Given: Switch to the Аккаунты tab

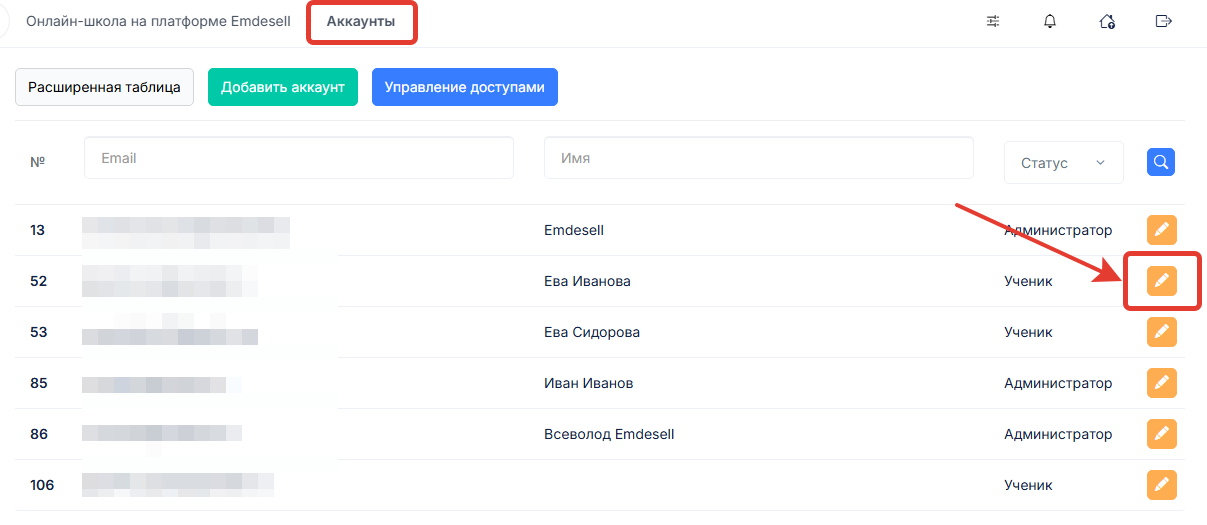Looking at the screenshot, I should [x=361, y=21].
